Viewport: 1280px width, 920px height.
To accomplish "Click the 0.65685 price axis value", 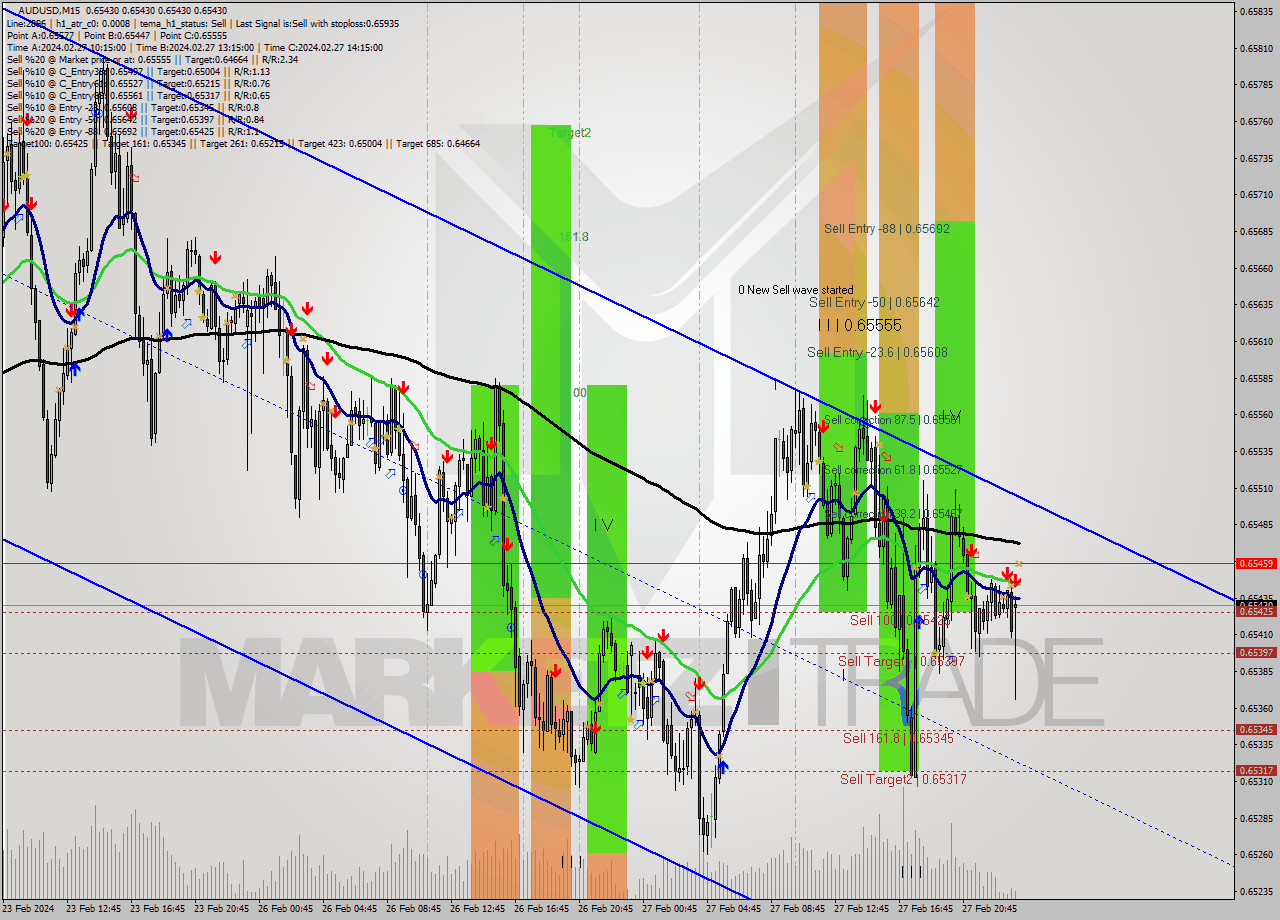I will pyautogui.click(x=1257, y=231).
